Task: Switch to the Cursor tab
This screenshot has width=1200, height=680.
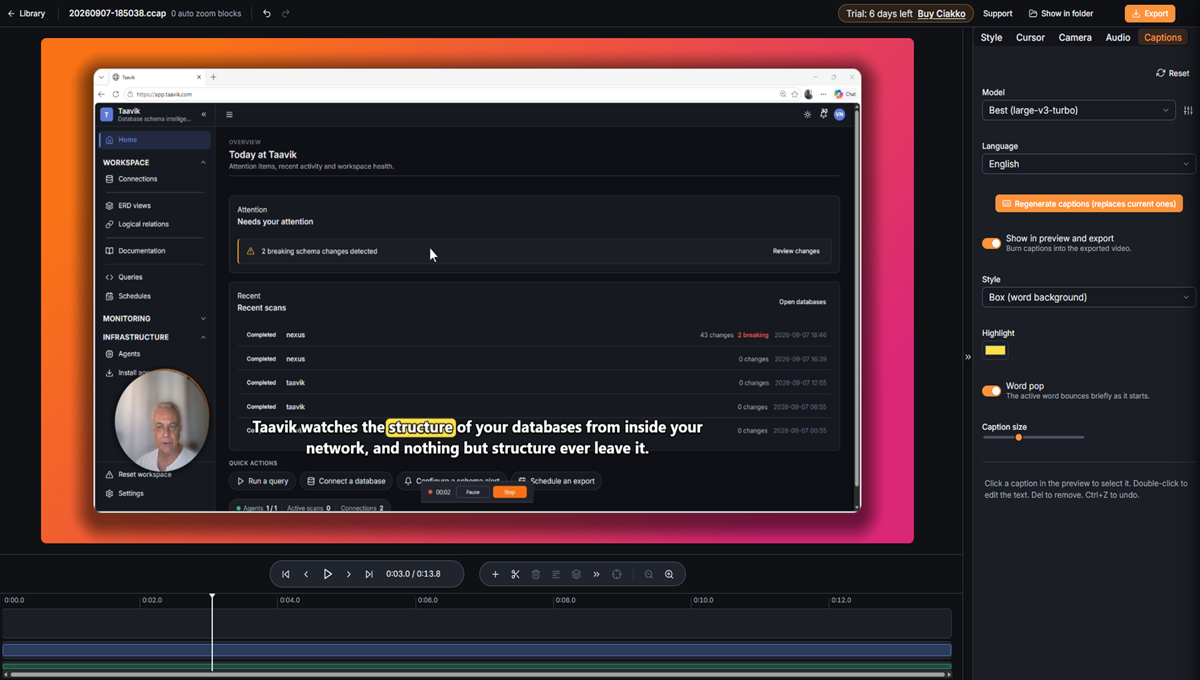Action: [1030, 37]
